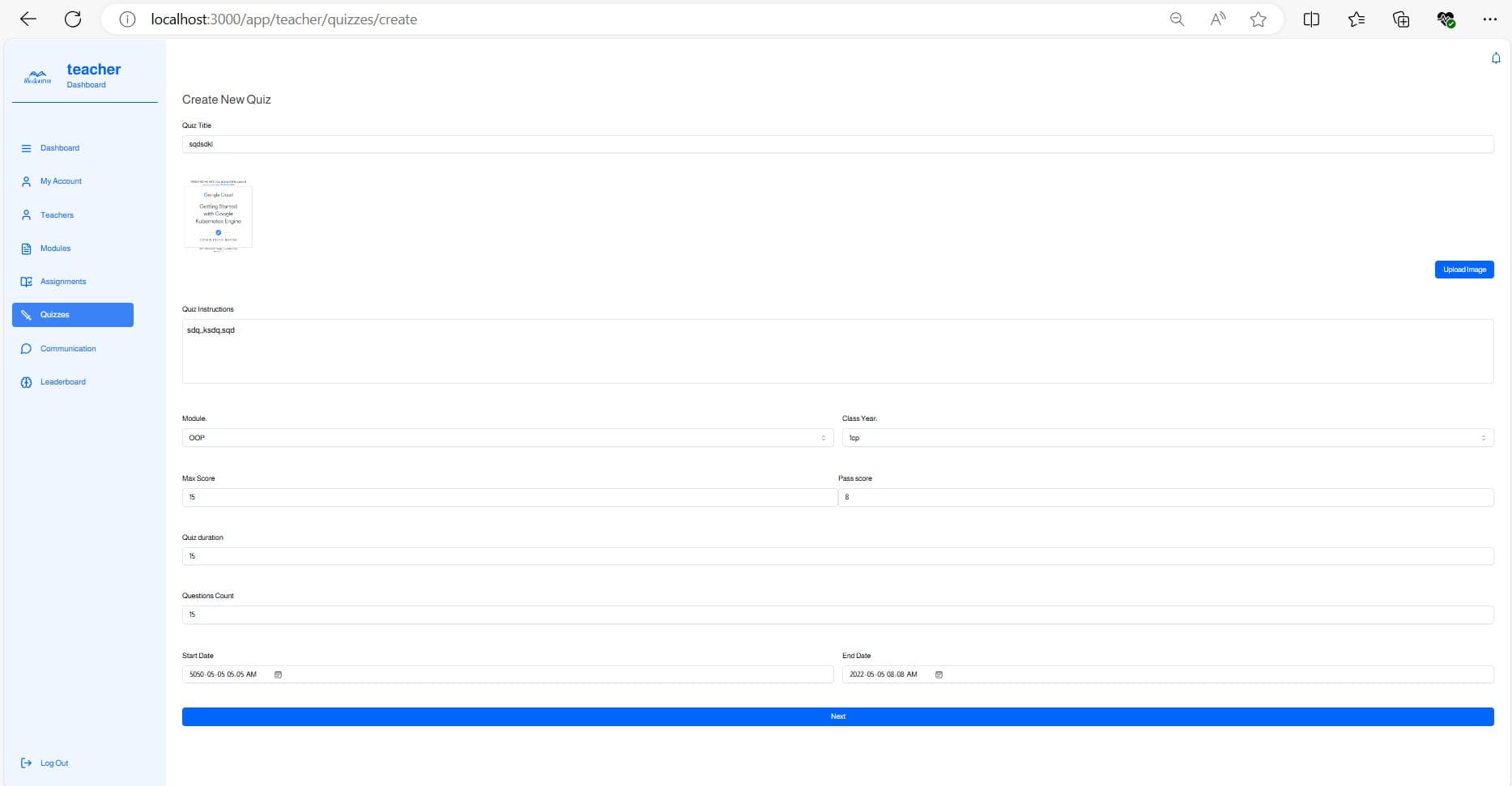Click the browser refresh icon
Viewport: 1512px width, 786px height.
point(73,19)
